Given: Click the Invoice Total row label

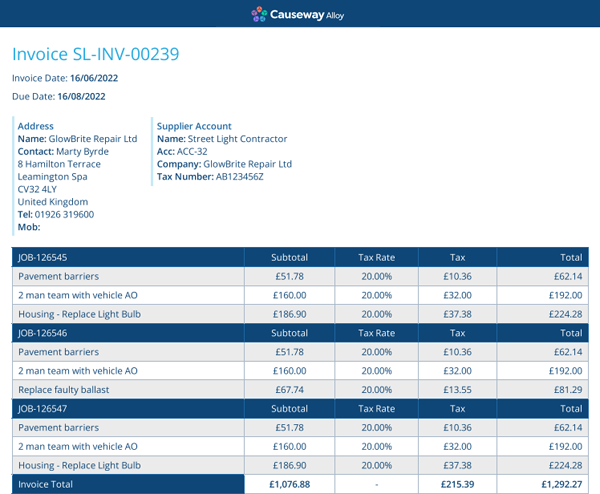Looking at the screenshot, I should coord(45,484).
